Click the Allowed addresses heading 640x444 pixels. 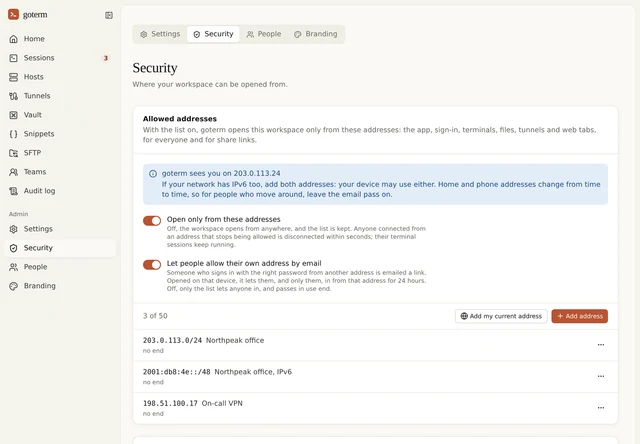[180, 119]
